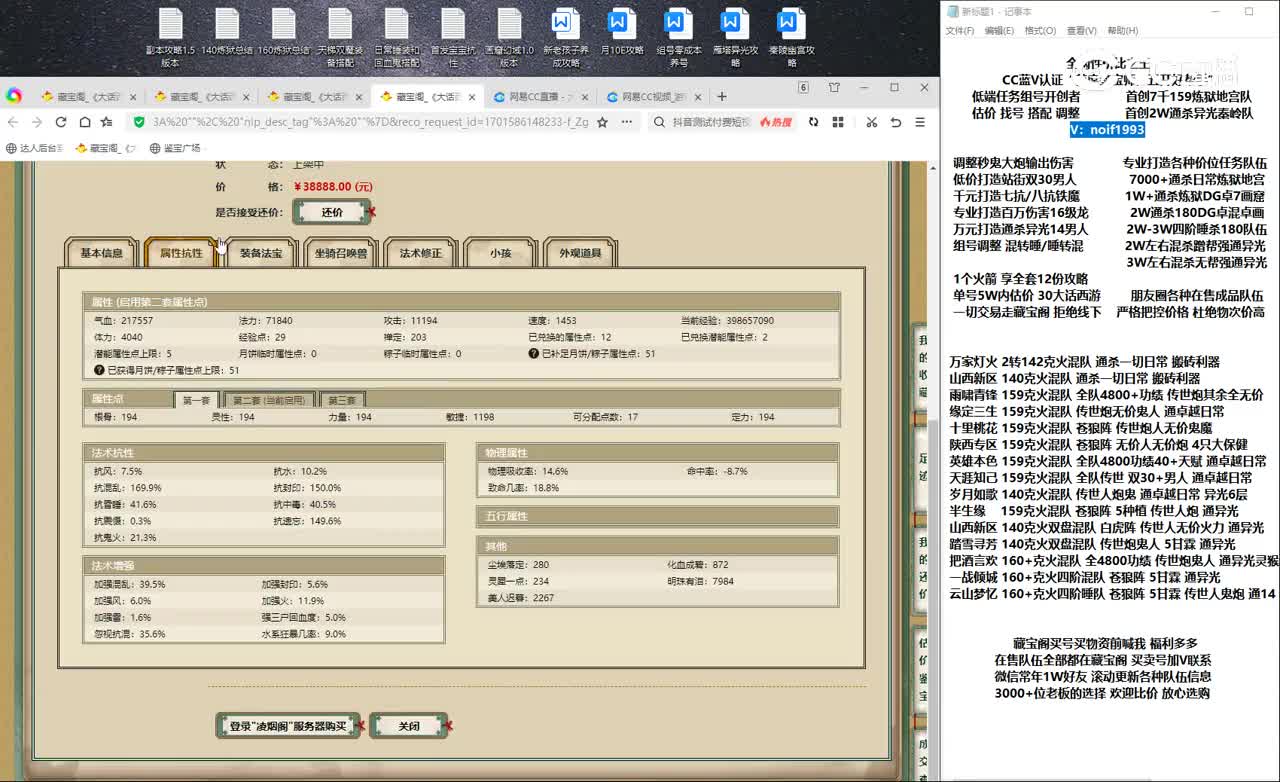The height and width of the screenshot is (782, 1280).
Task: Click the refresh icon beside 热搜
Action: [x=813, y=122]
